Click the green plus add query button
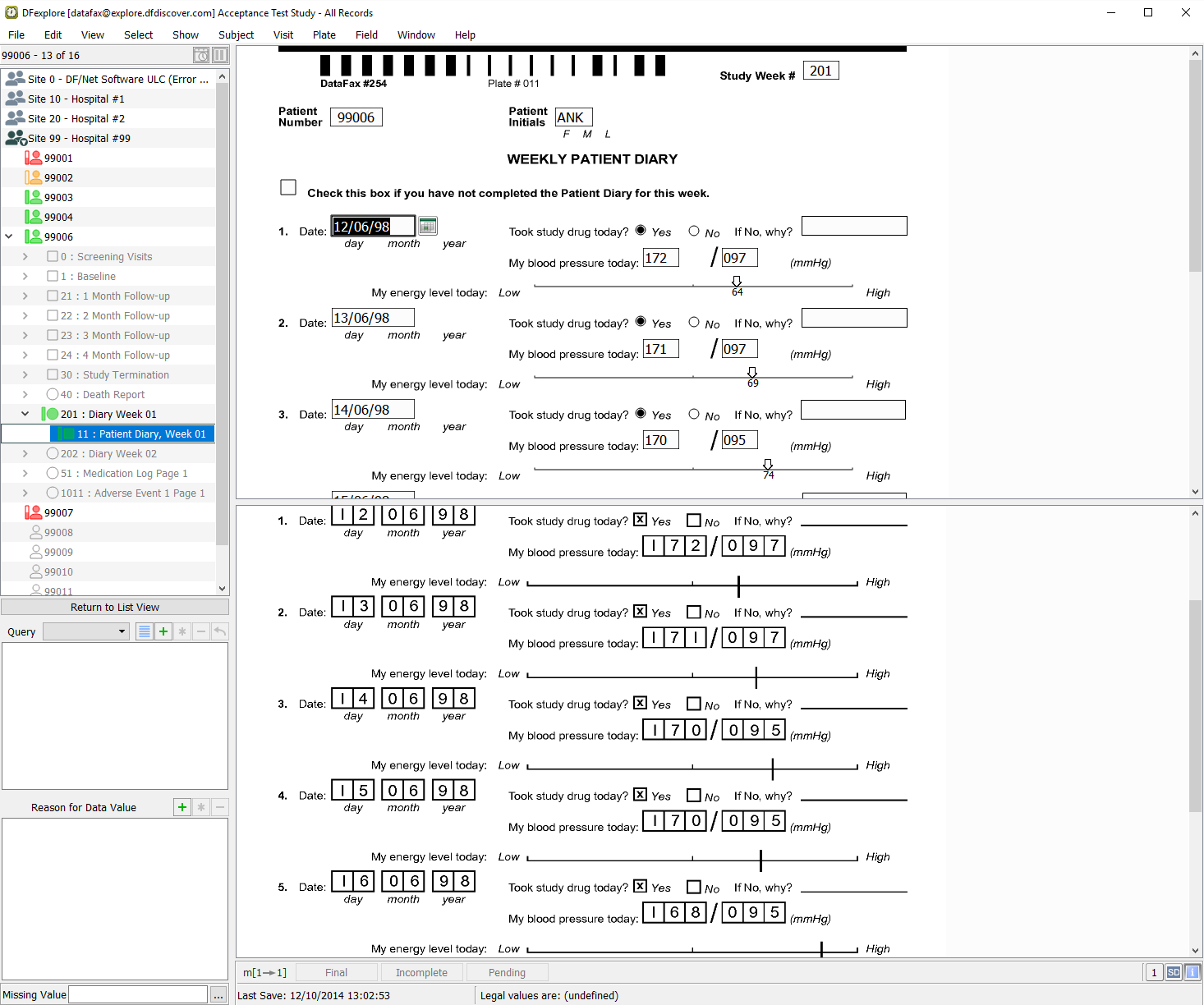 click(x=163, y=631)
